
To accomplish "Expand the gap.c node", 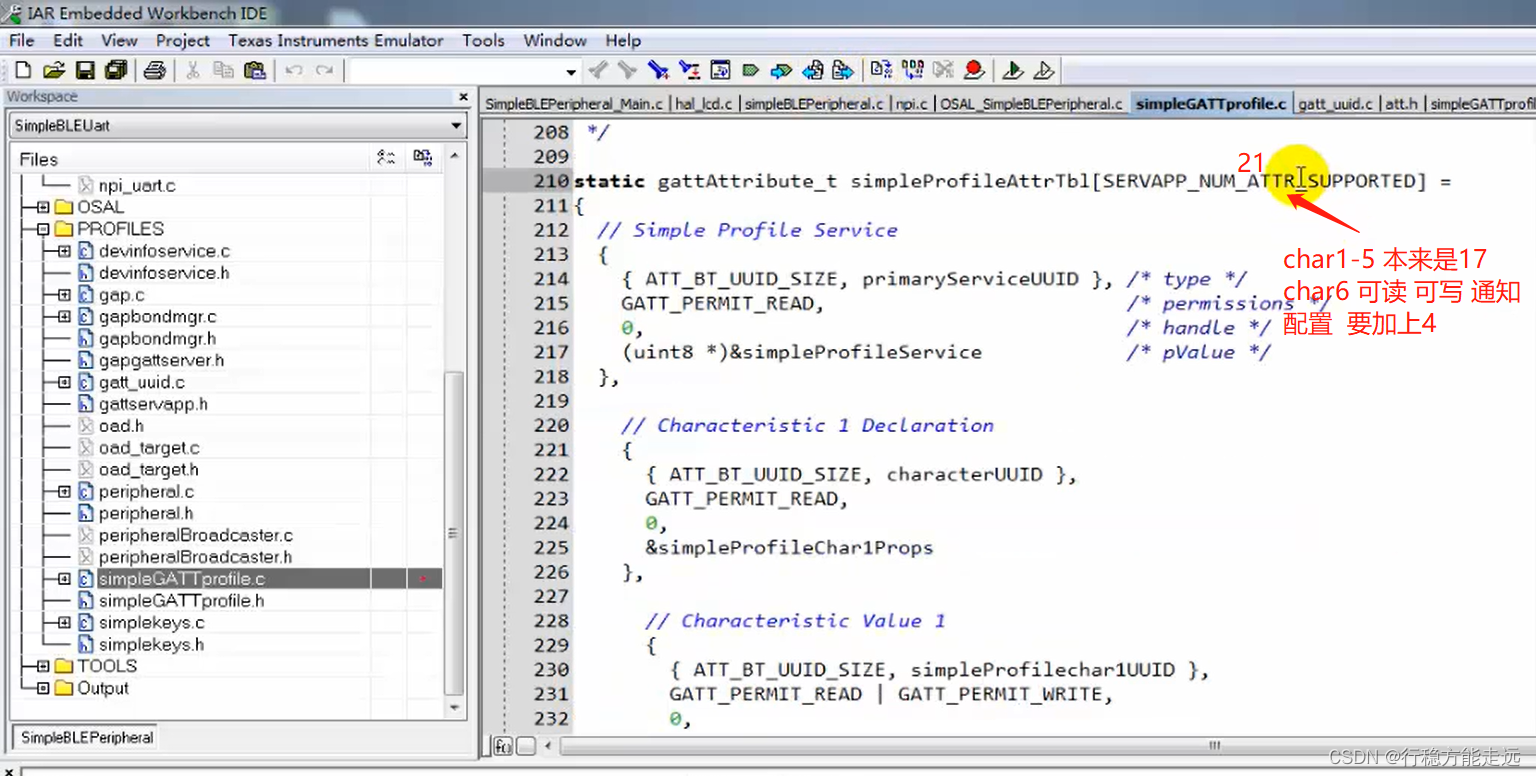I will 64,295.
